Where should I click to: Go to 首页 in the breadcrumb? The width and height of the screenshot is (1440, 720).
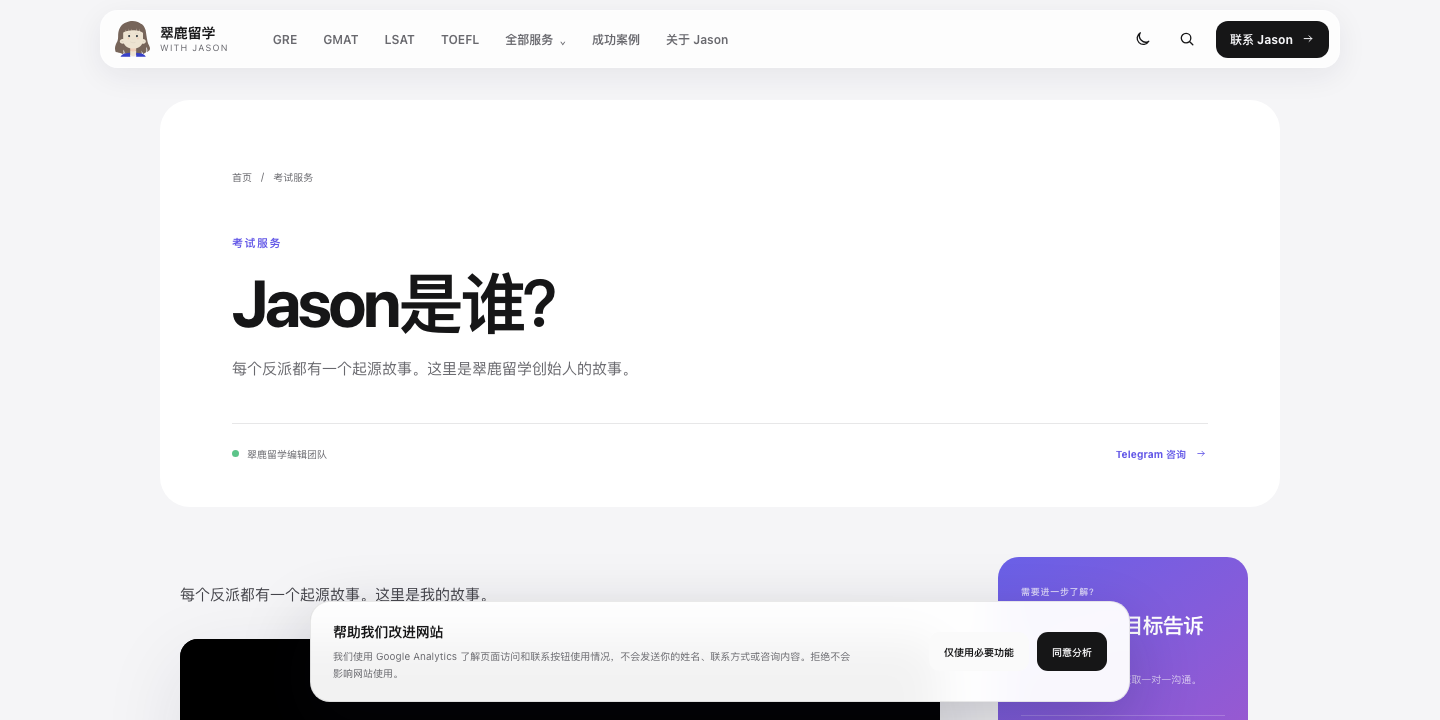(x=242, y=177)
